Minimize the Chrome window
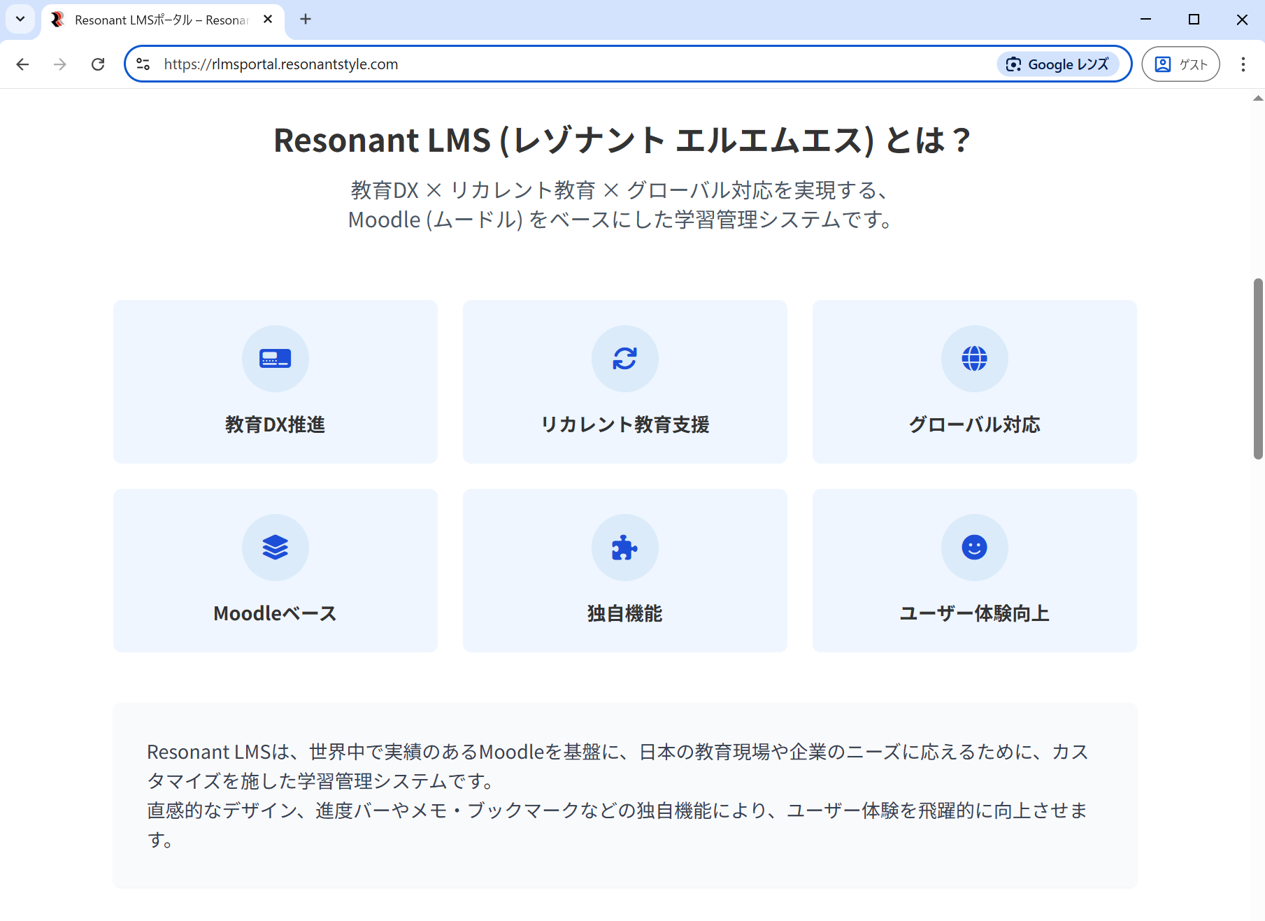1265x921 pixels. pyautogui.click(x=1146, y=19)
